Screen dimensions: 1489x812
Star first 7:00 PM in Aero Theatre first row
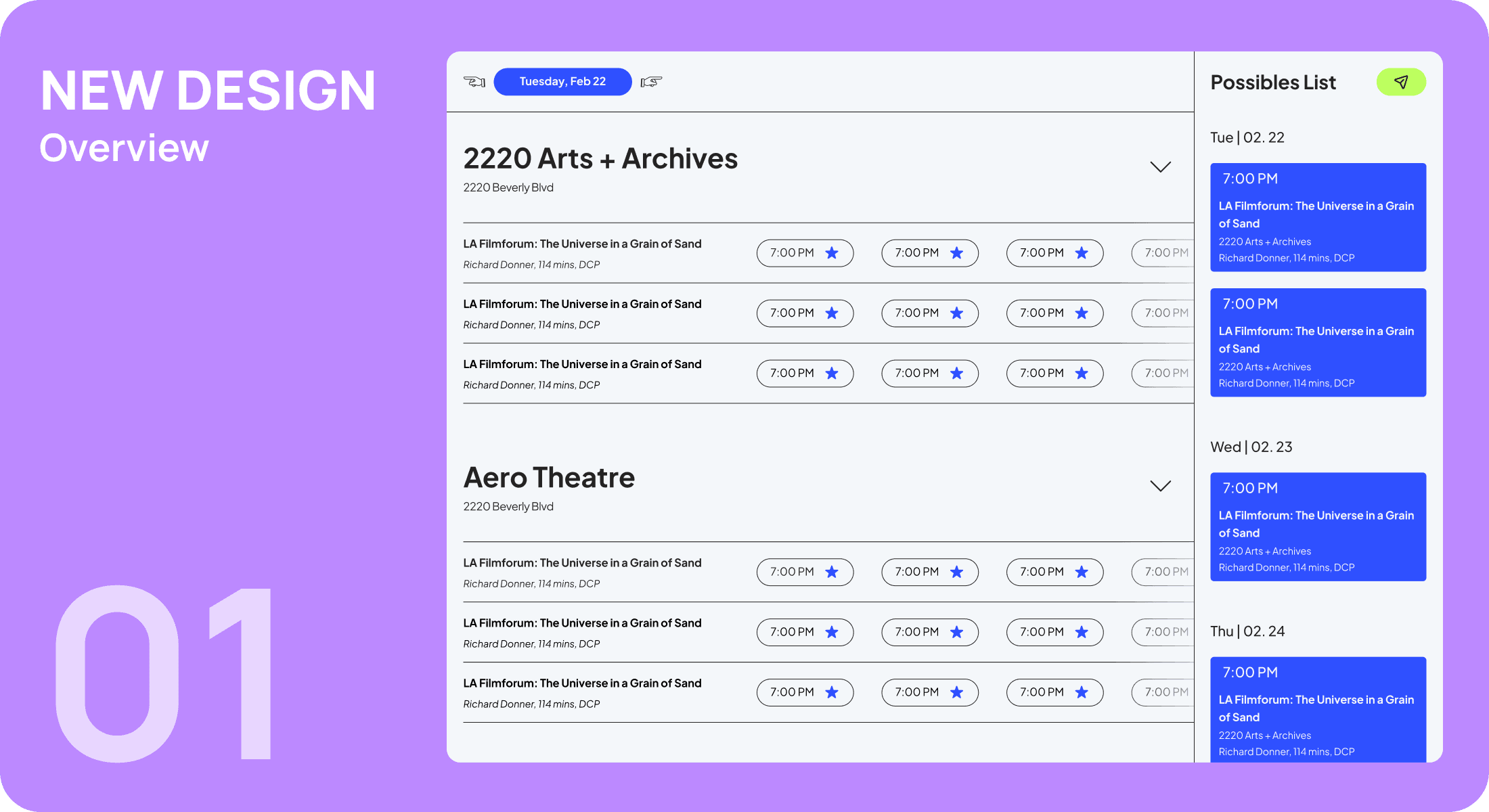click(832, 572)
